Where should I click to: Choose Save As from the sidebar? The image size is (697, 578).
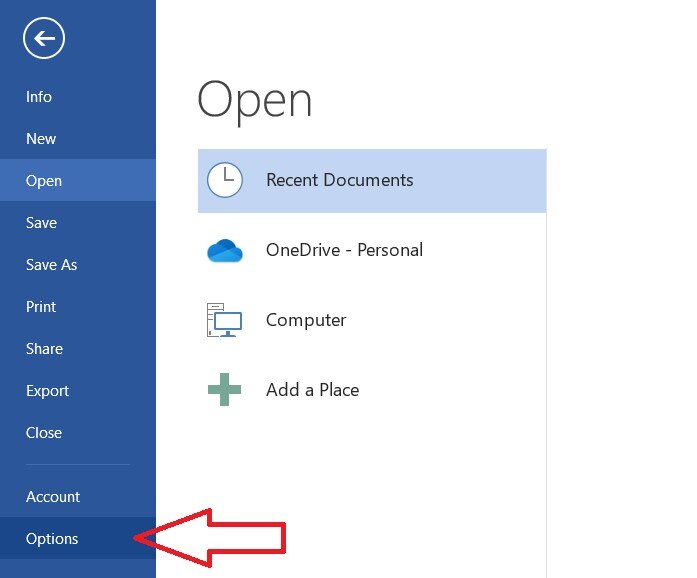coord(51,265)
